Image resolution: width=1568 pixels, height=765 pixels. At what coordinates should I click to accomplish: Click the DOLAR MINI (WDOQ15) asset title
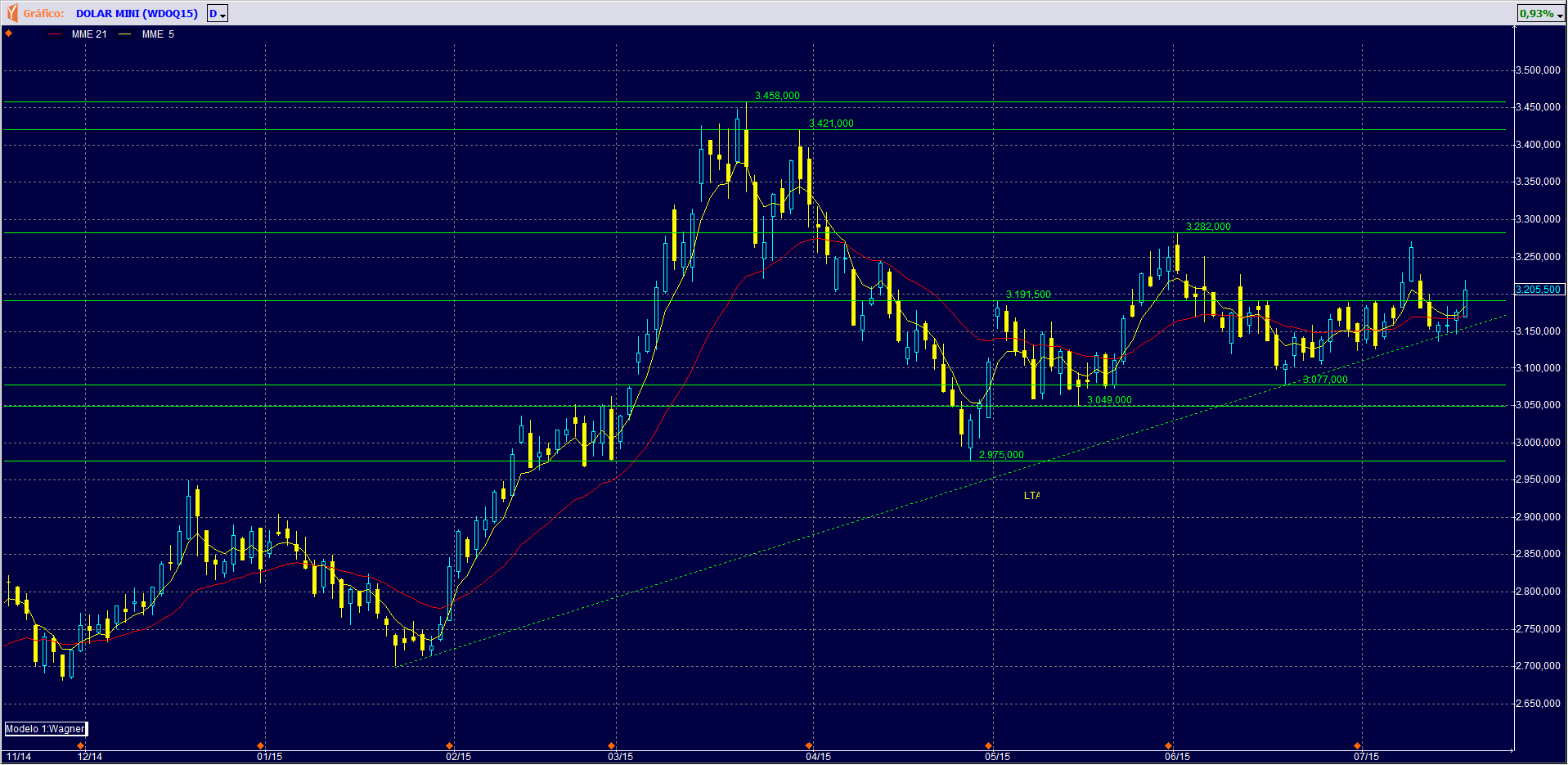pos(137,14)
